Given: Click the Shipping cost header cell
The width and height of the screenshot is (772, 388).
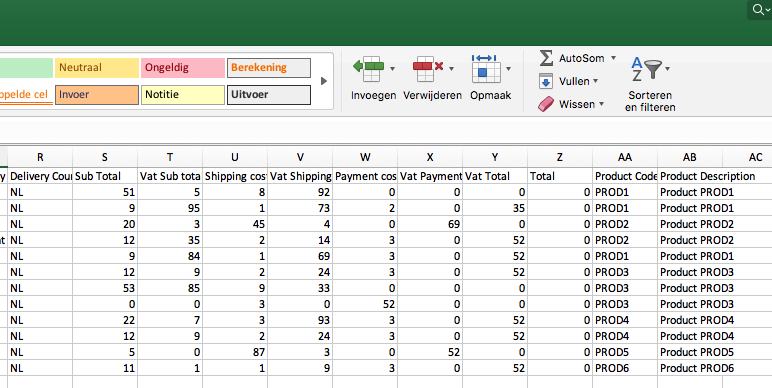Looking at the screenshot, I should (x=235, y=176).
